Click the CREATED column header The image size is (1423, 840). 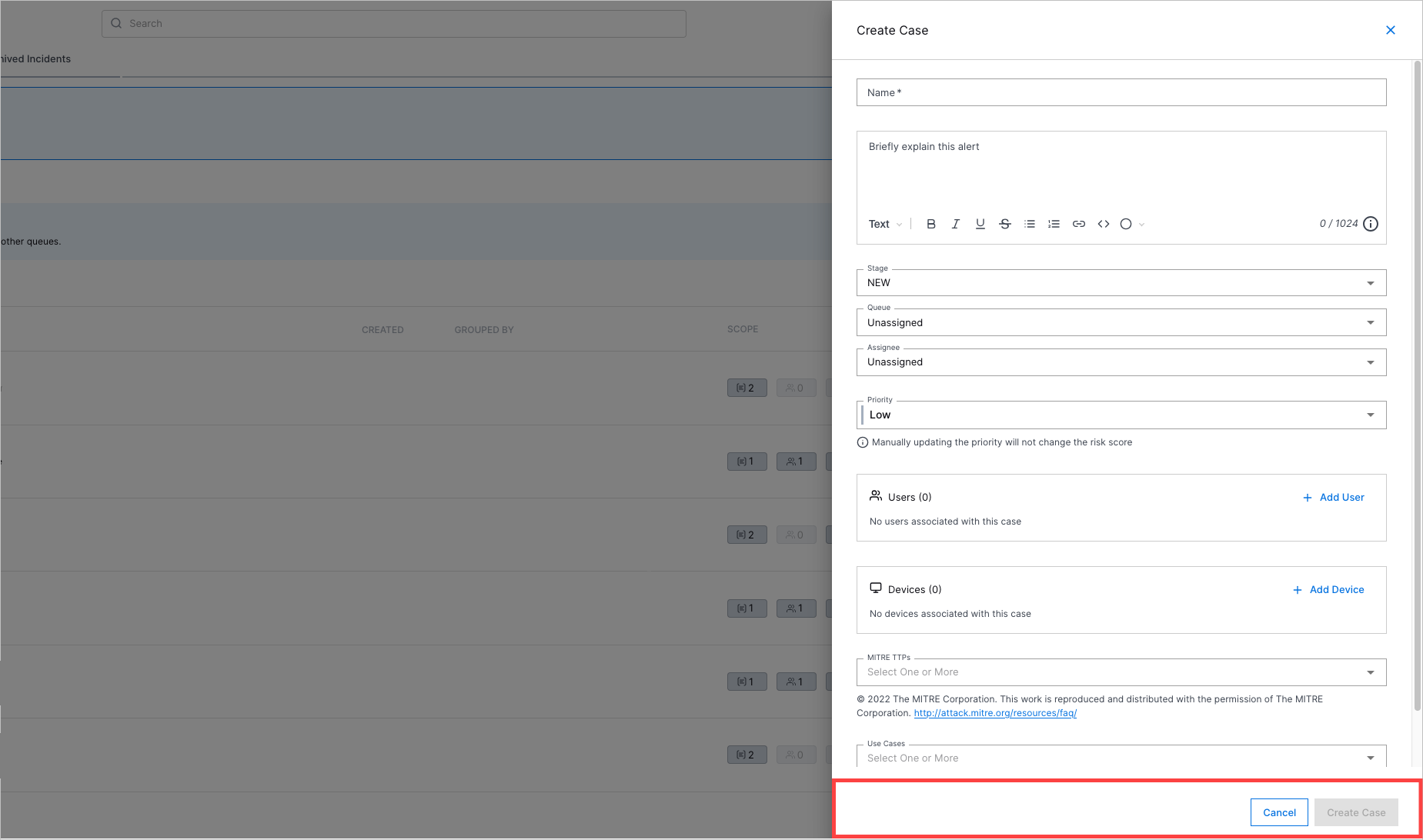382,330
